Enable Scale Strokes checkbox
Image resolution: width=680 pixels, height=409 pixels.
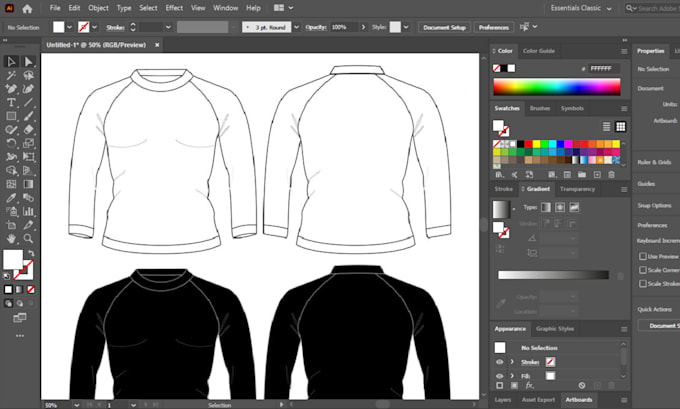click(x=643, y=283)
